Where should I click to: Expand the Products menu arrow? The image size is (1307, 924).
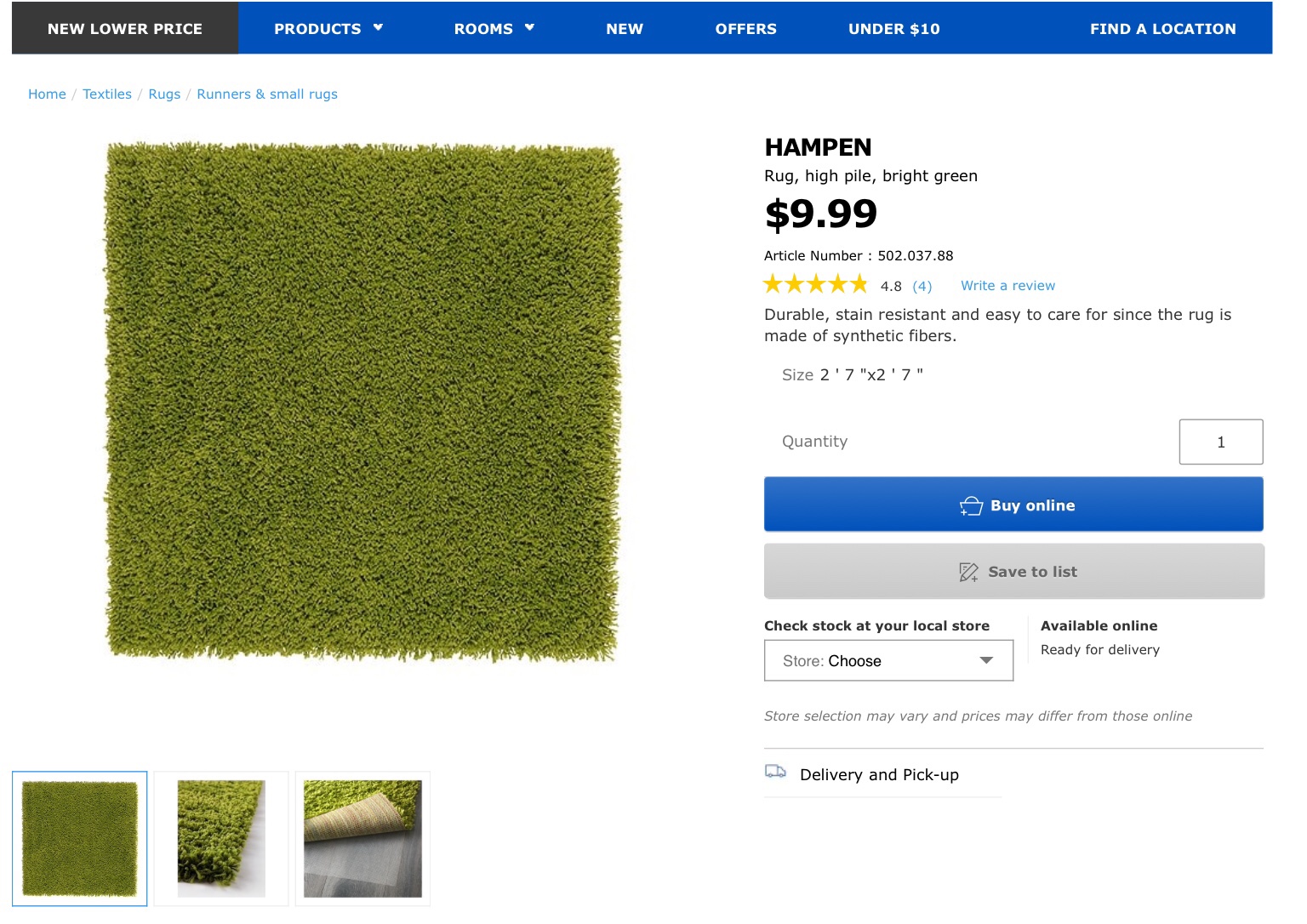[378, 28]
